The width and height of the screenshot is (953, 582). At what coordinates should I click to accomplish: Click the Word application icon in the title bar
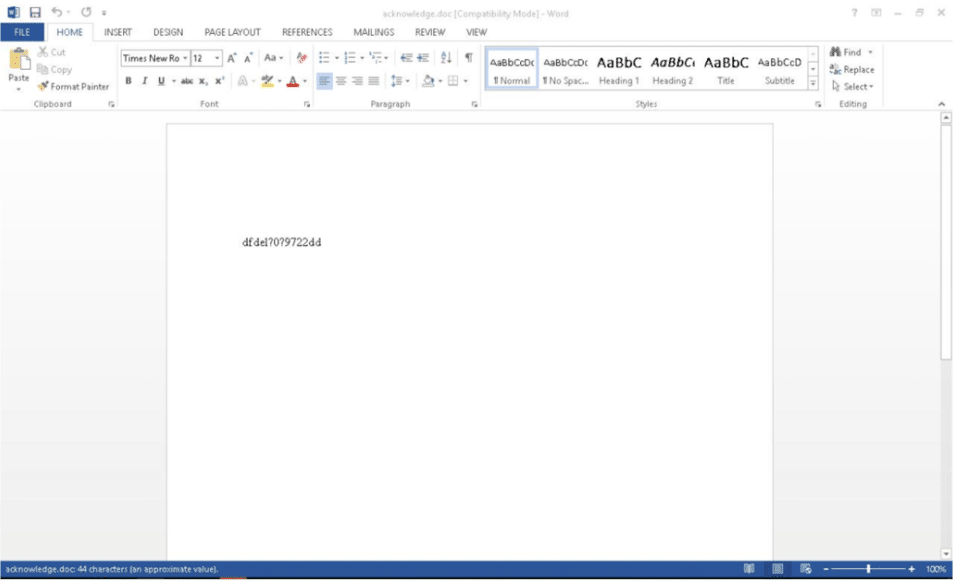tap(13, 12)
